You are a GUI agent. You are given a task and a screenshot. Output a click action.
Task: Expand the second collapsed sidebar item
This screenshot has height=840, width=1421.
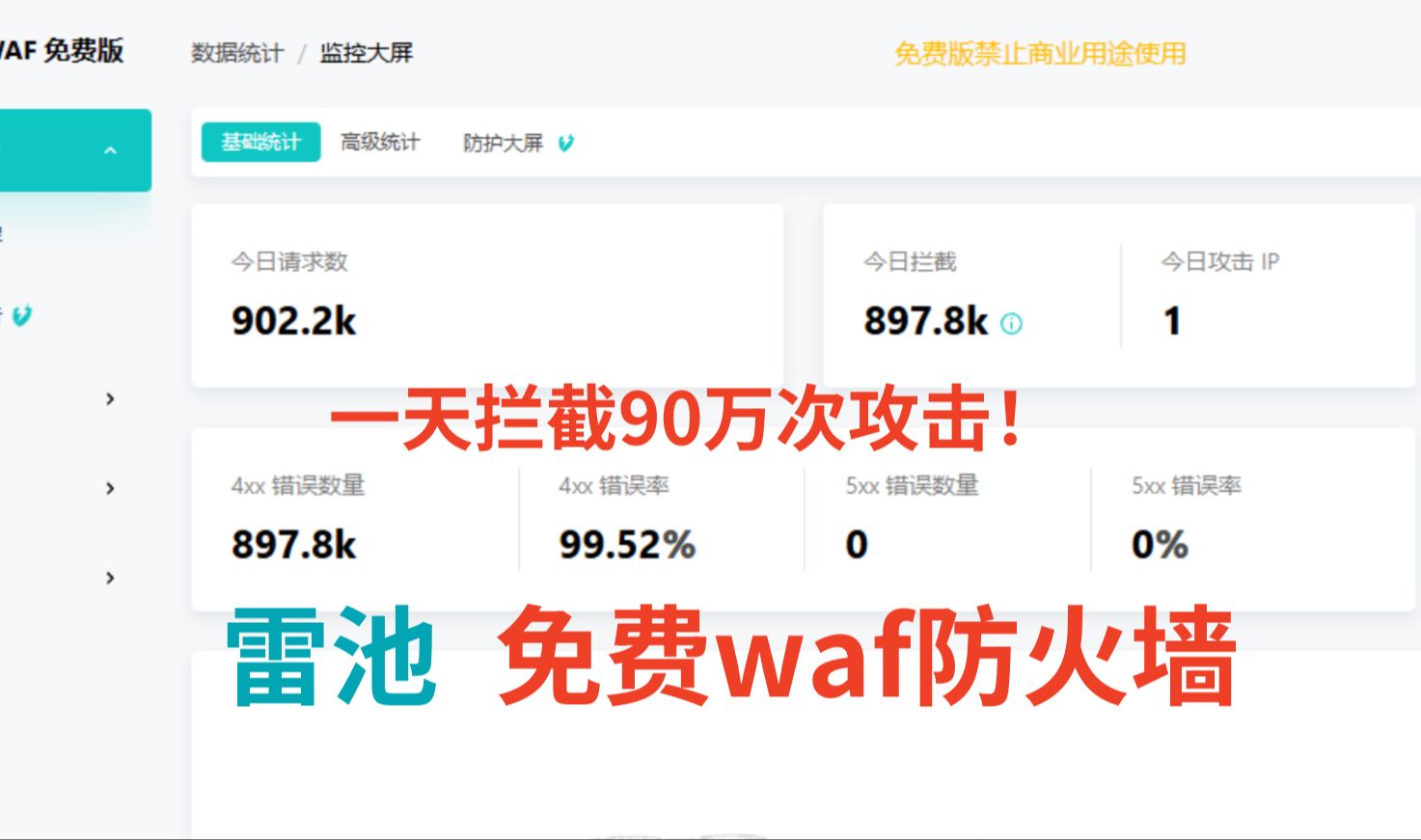109,487
